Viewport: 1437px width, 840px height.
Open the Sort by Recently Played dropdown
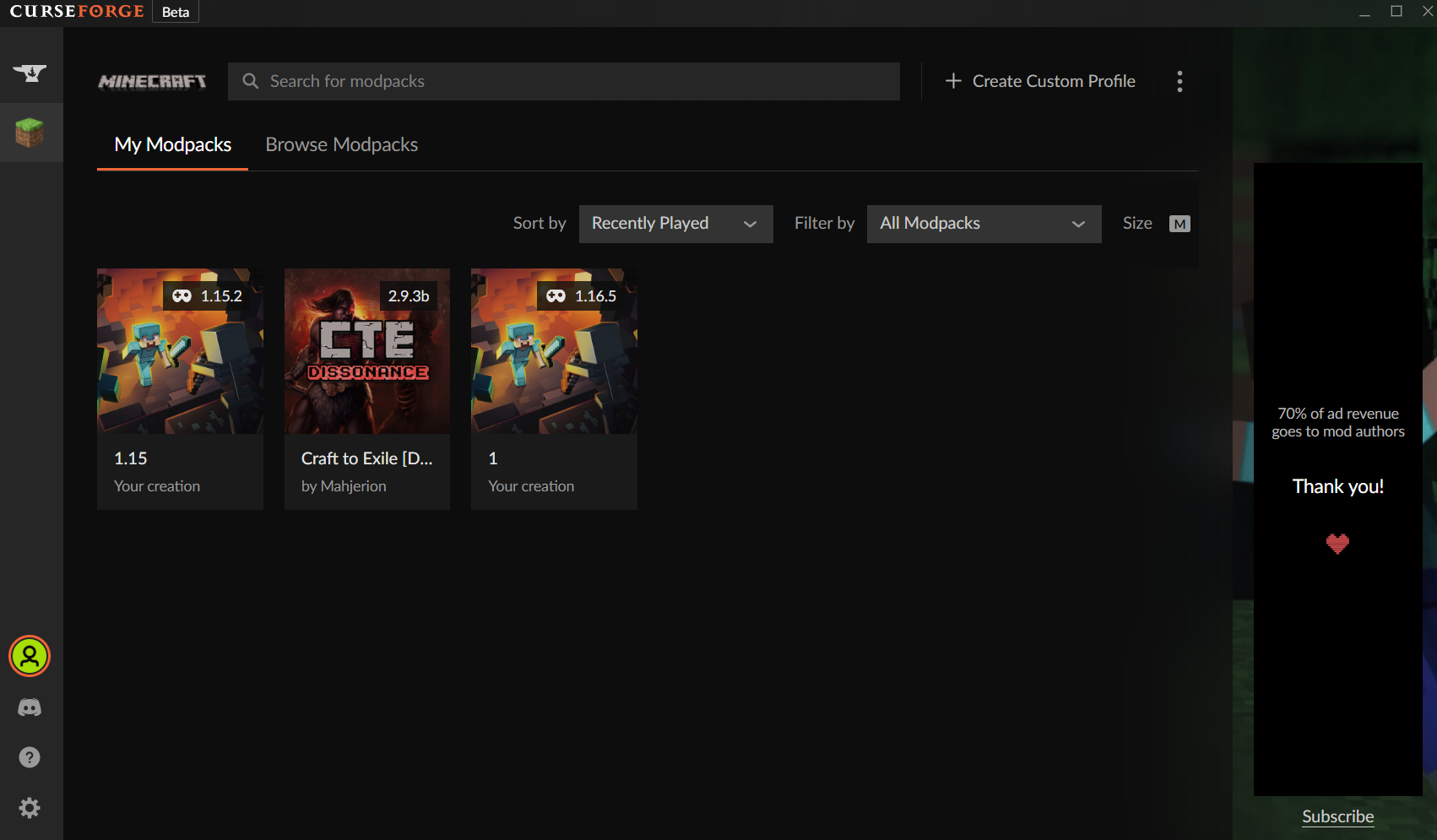(x=675, y=224)
